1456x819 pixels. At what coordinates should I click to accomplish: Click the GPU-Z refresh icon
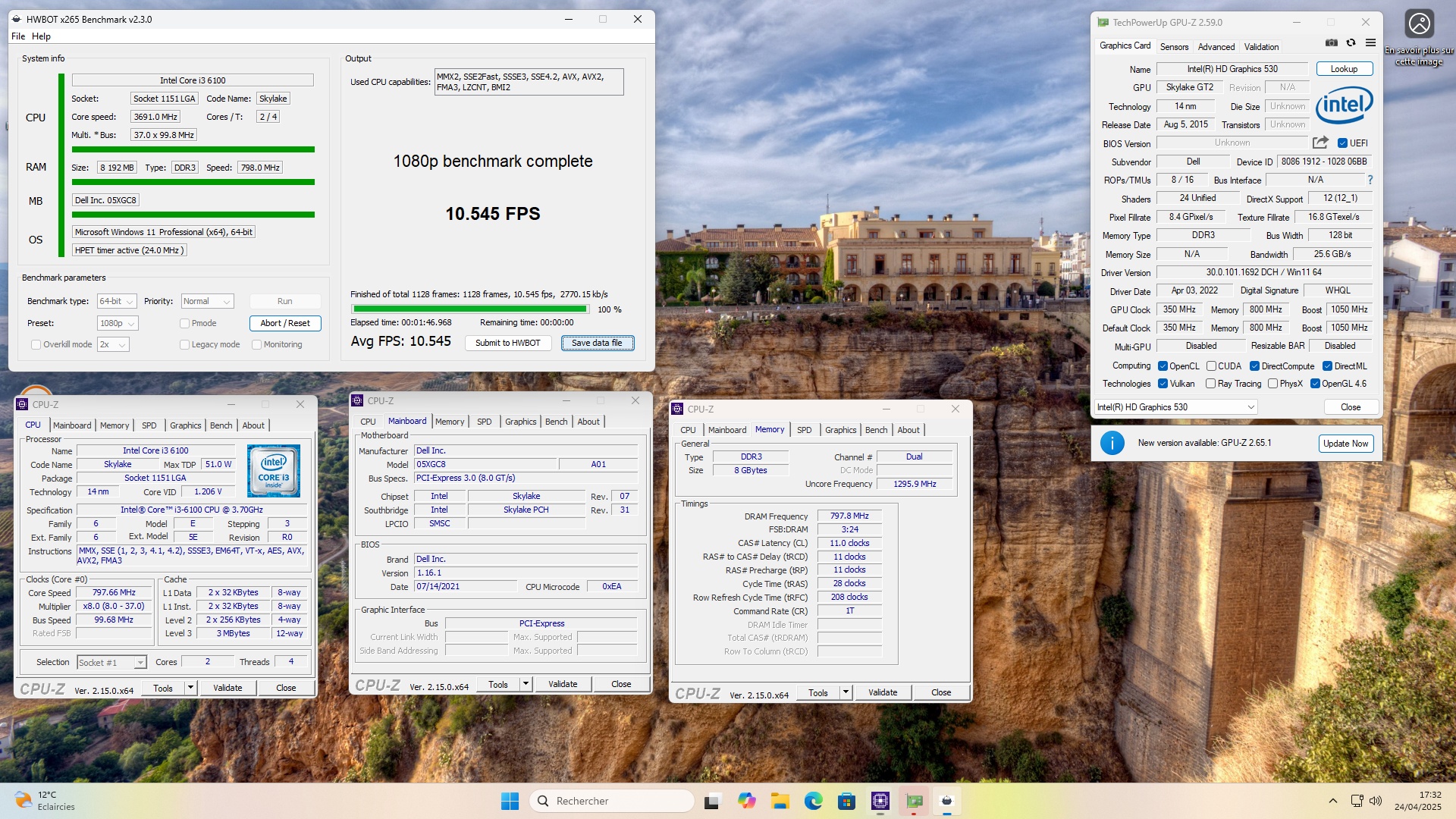coord(1351,43)
